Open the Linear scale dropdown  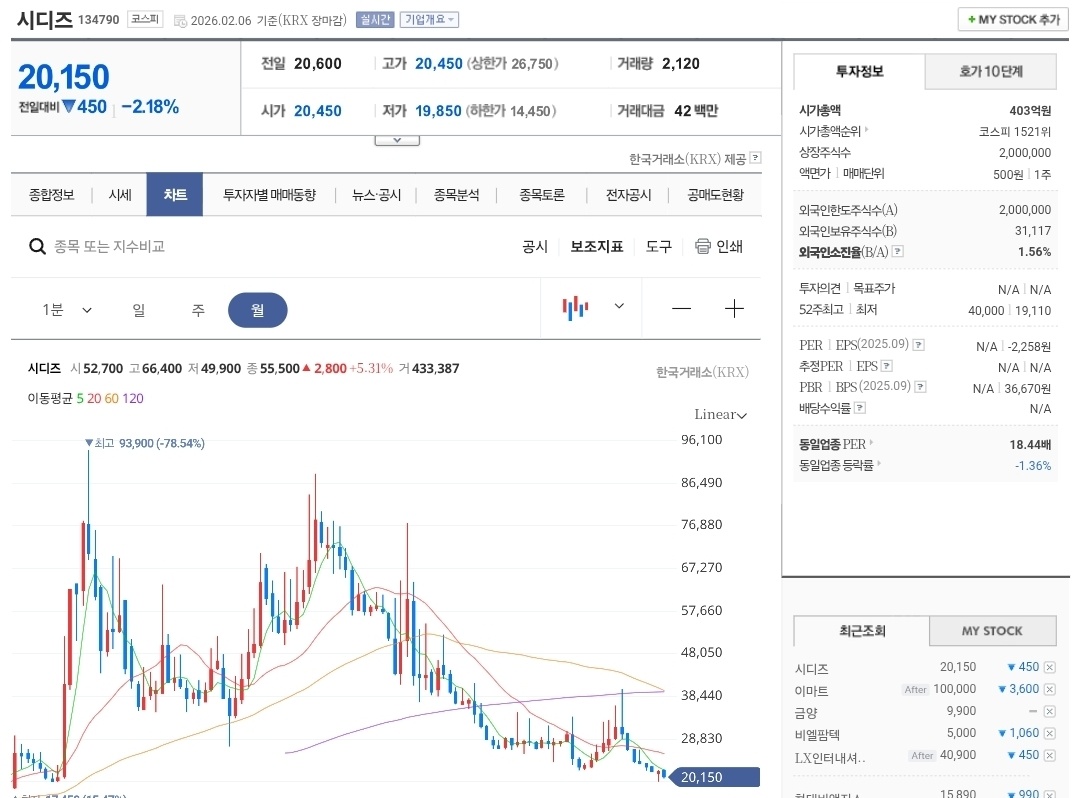[720, 414]
